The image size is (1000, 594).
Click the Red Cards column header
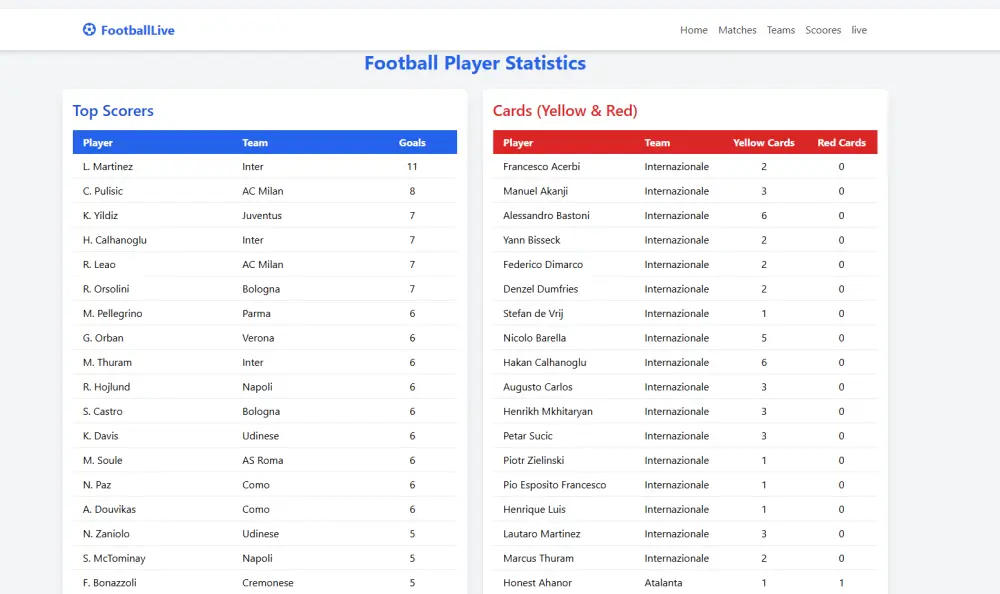[x=841, y=143]
